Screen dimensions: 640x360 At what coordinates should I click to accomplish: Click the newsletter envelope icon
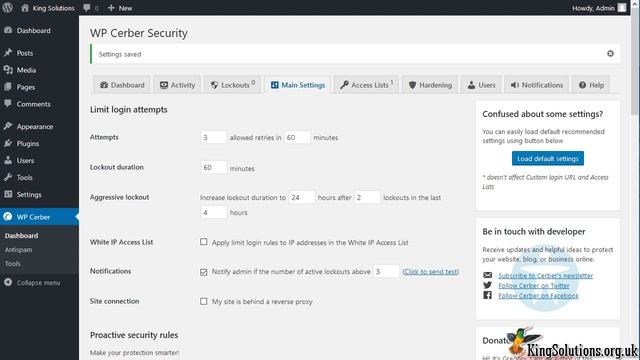click(487, 275)
